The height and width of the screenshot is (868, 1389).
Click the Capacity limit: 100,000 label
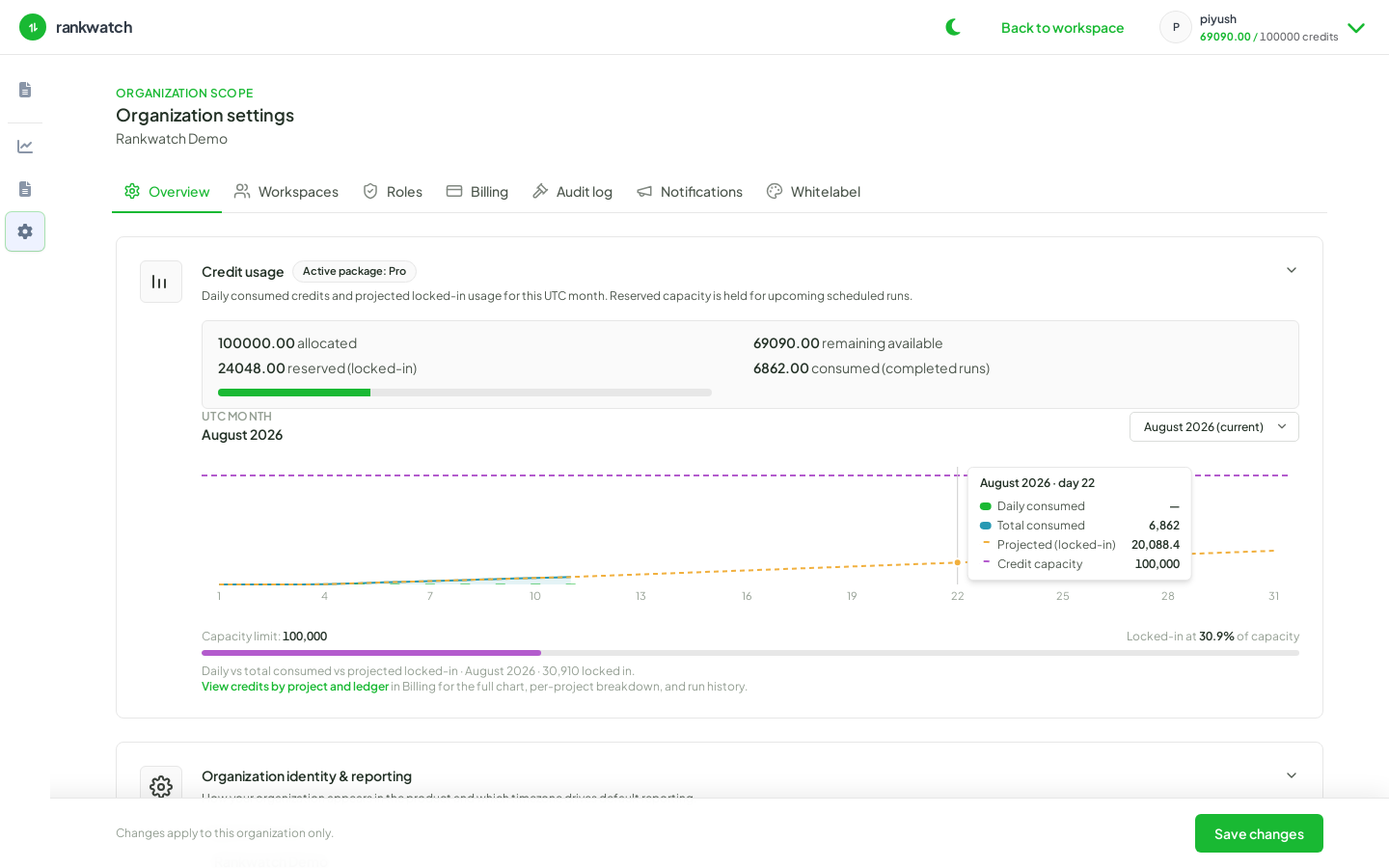click(264, 637)
